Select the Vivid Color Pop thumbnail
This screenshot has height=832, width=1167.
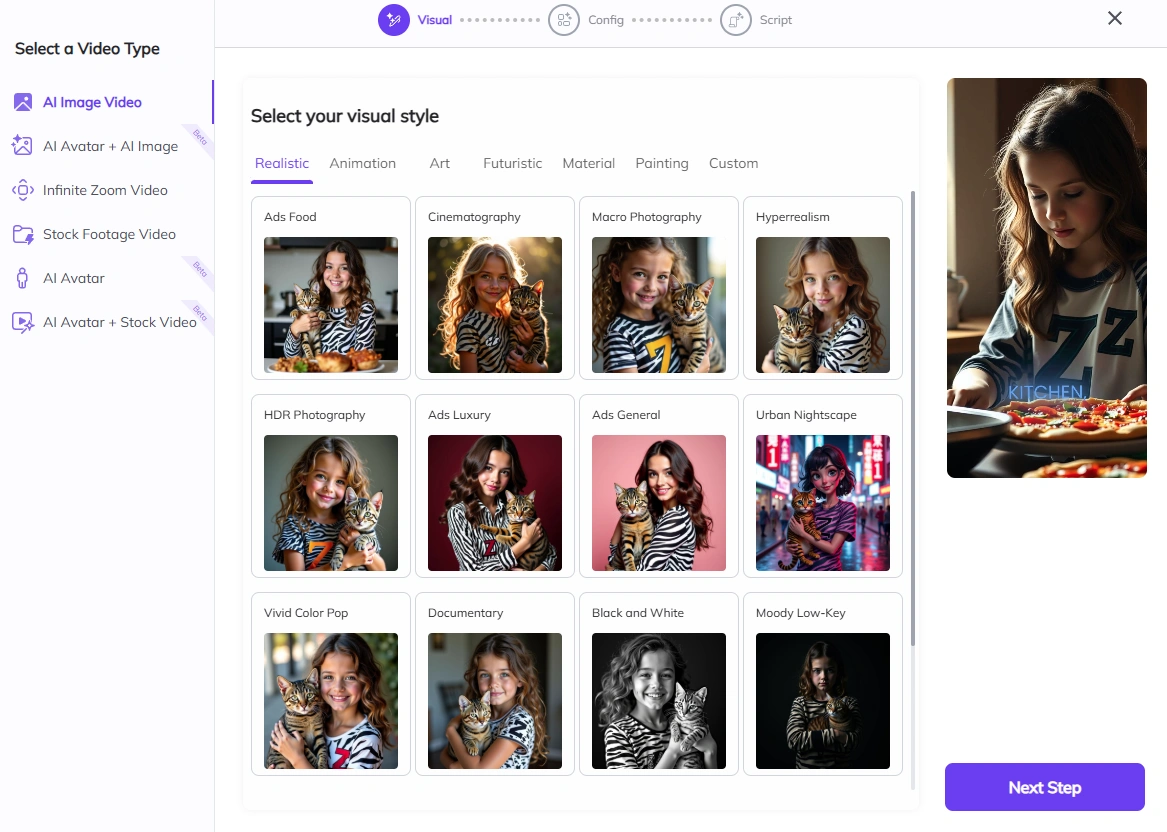330,701
